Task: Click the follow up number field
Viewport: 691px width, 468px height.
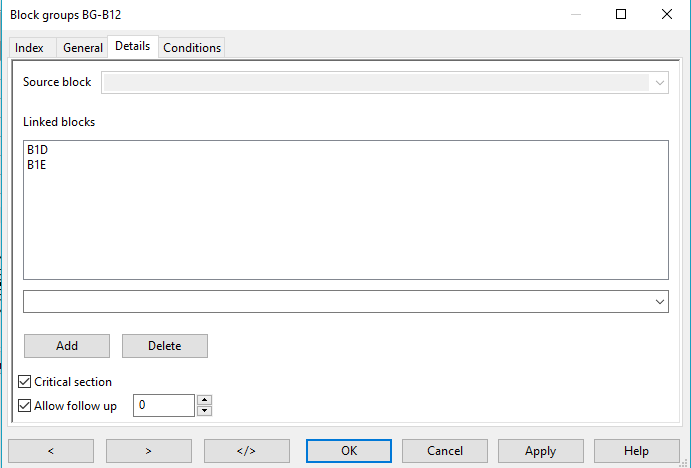Action: tap(163, 405)
